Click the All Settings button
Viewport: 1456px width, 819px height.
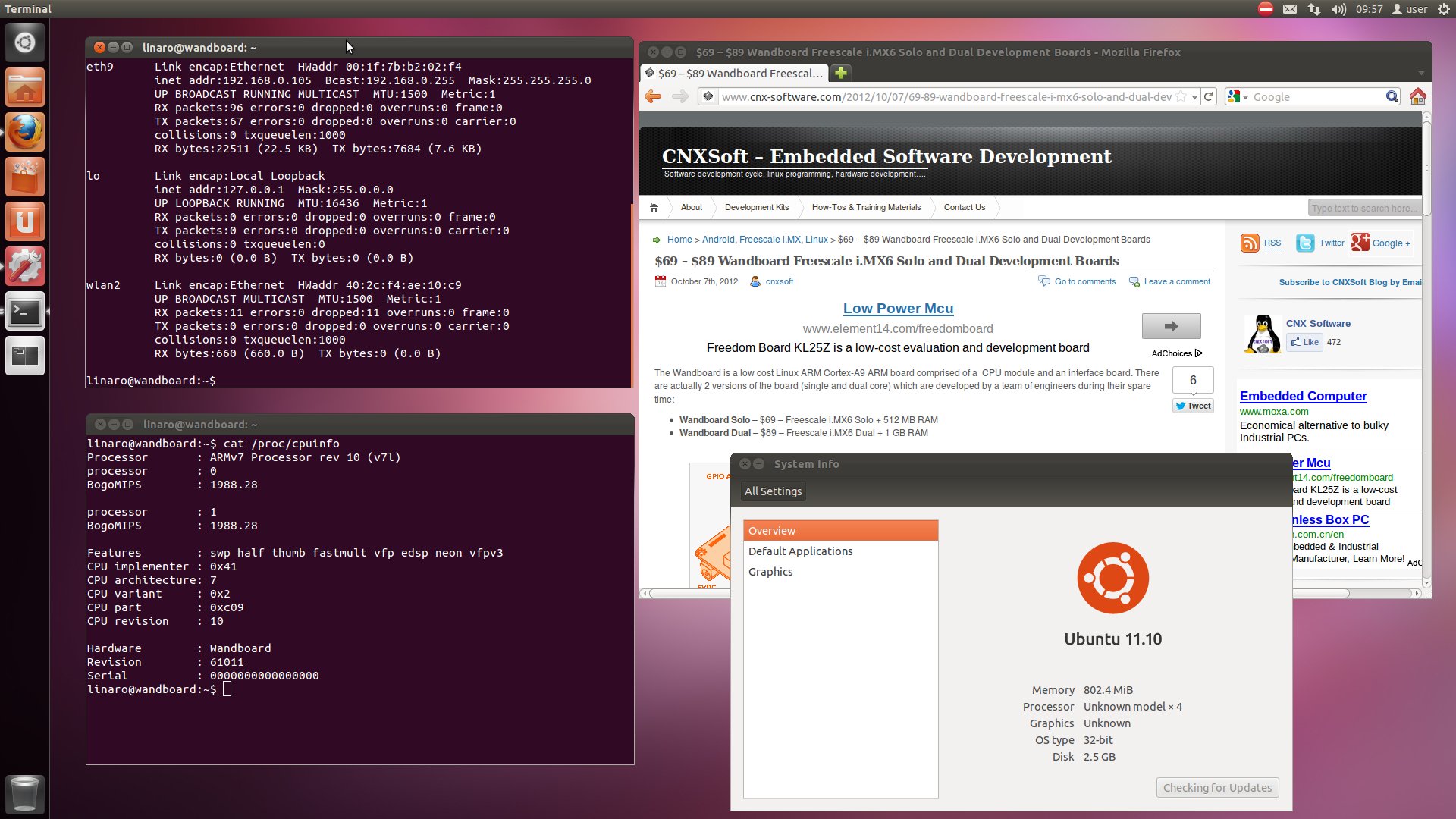pos(773,491)
